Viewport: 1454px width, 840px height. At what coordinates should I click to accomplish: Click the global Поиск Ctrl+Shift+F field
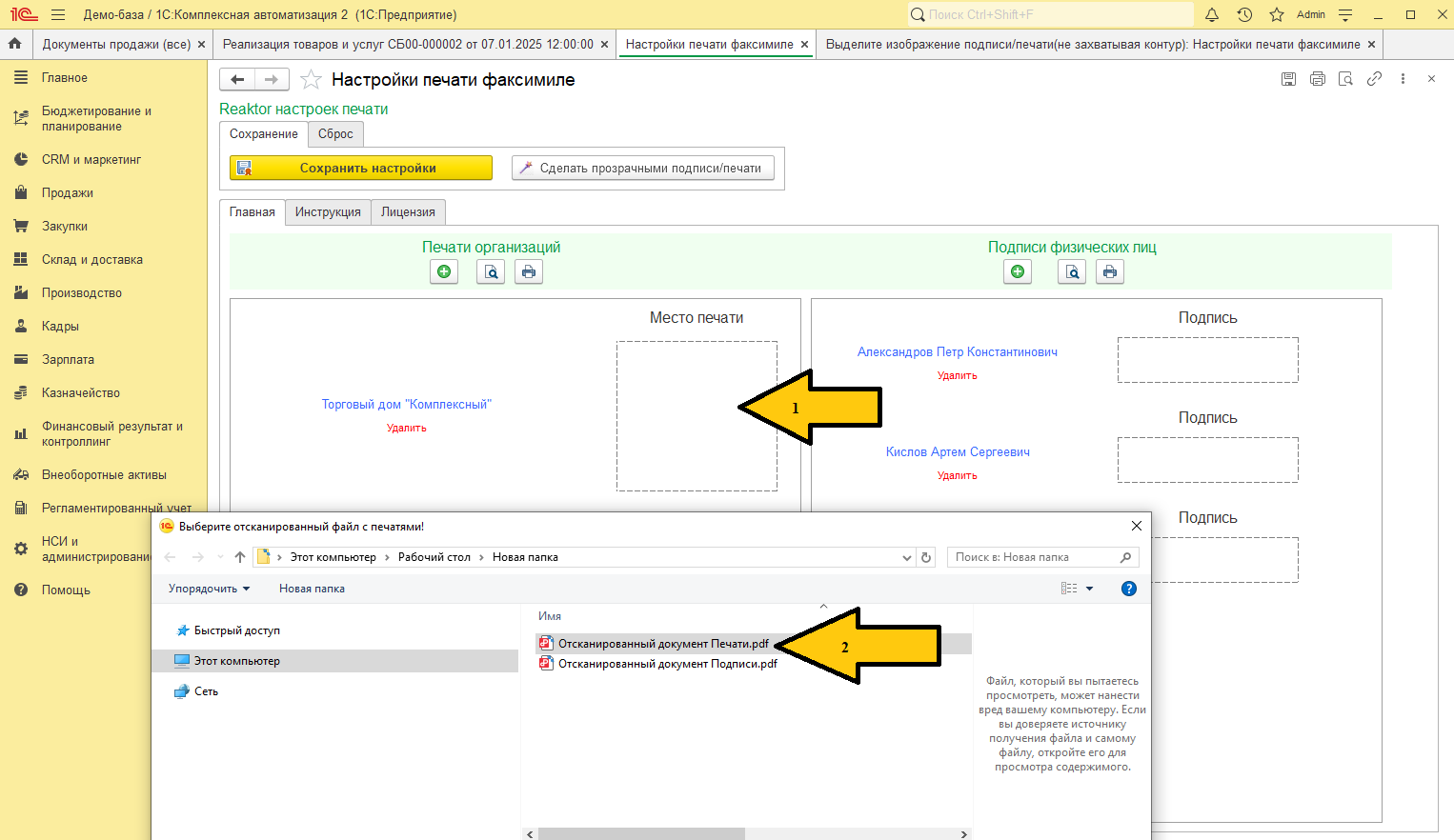[1050, 14]
